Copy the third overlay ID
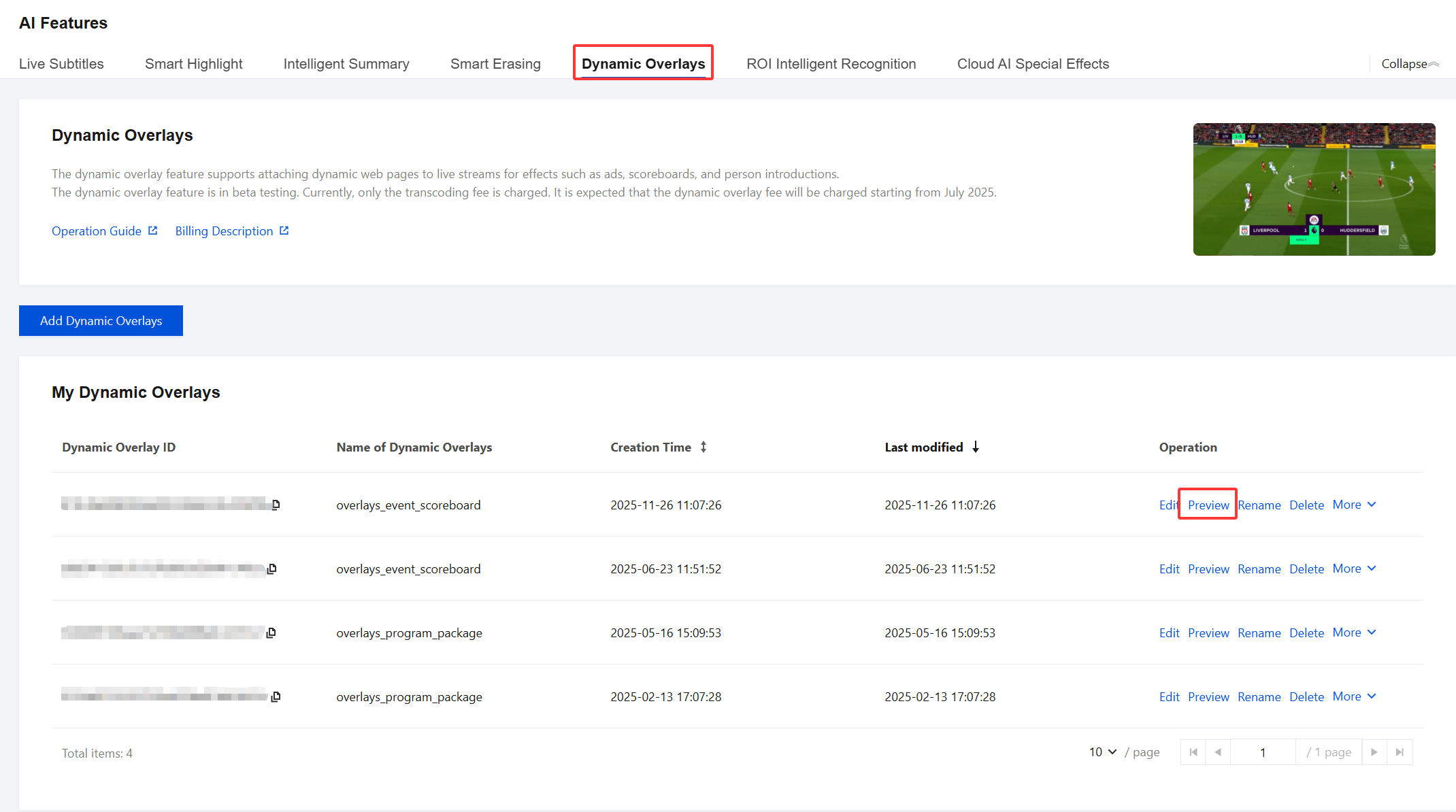Viewport: 1456px width, 812px height. coord(271,632)
